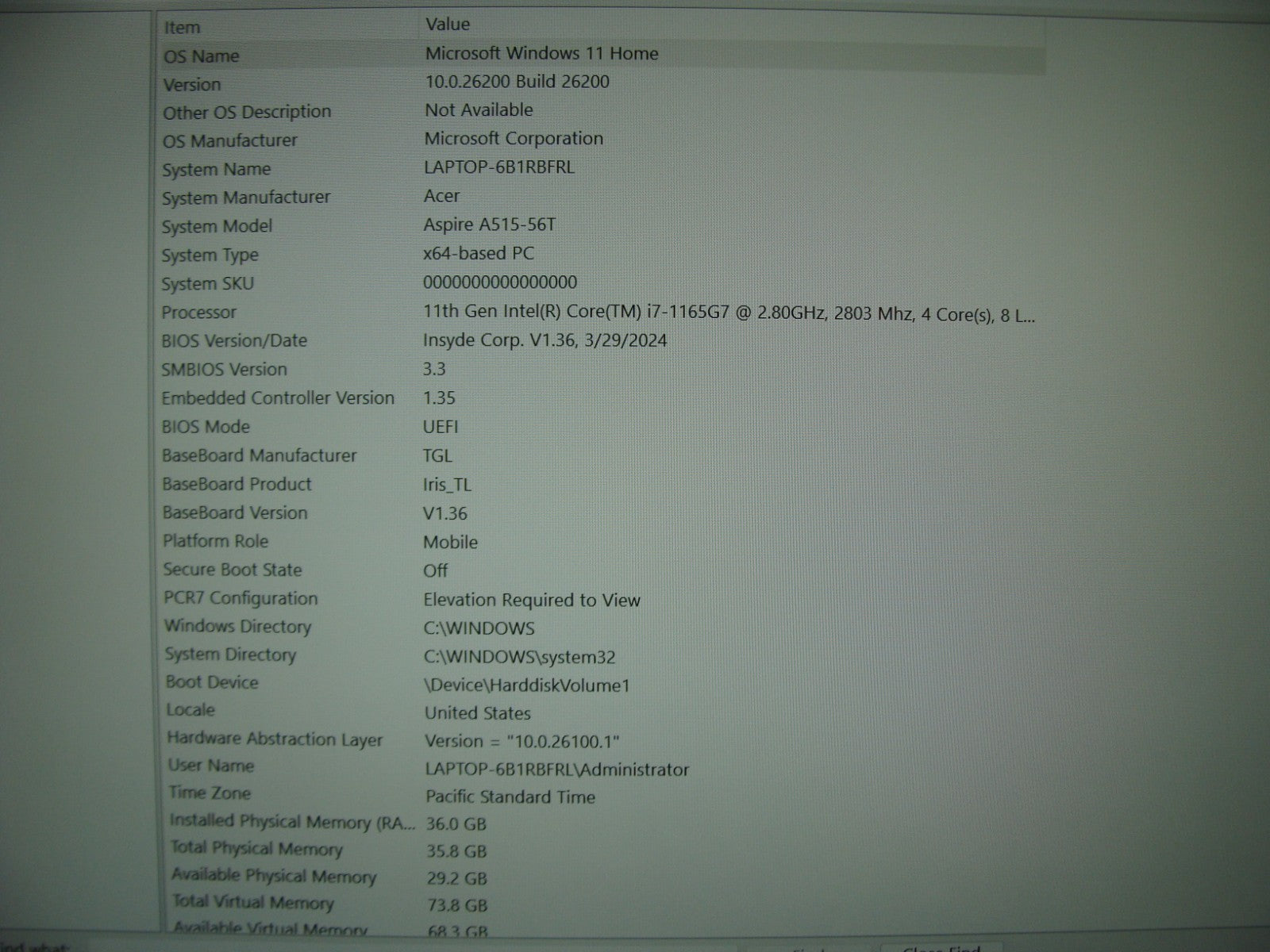Click the Value column header

(x=448, y=25)
